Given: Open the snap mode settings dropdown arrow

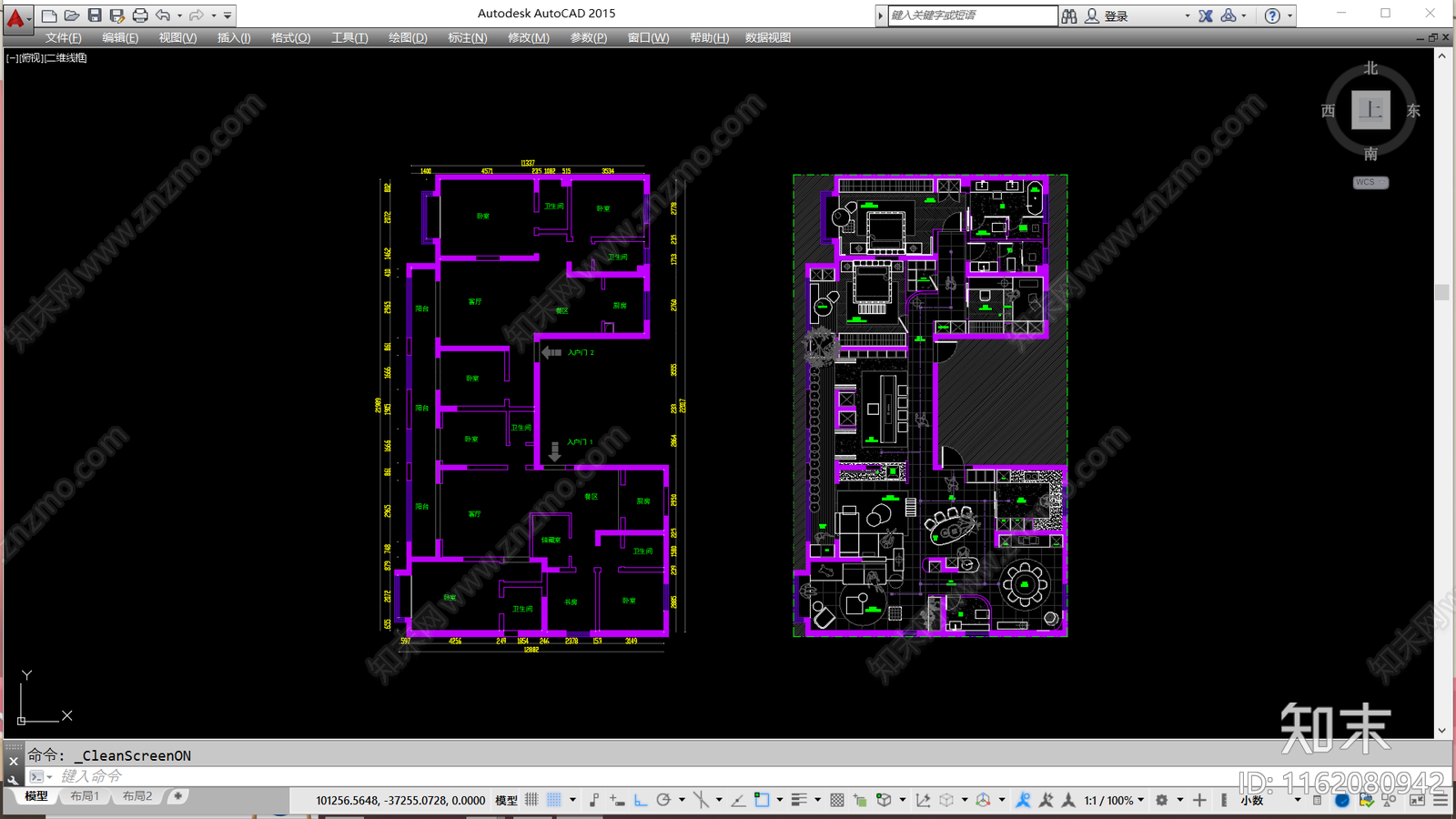Looking at the screenshot, I should coord(572,800).
